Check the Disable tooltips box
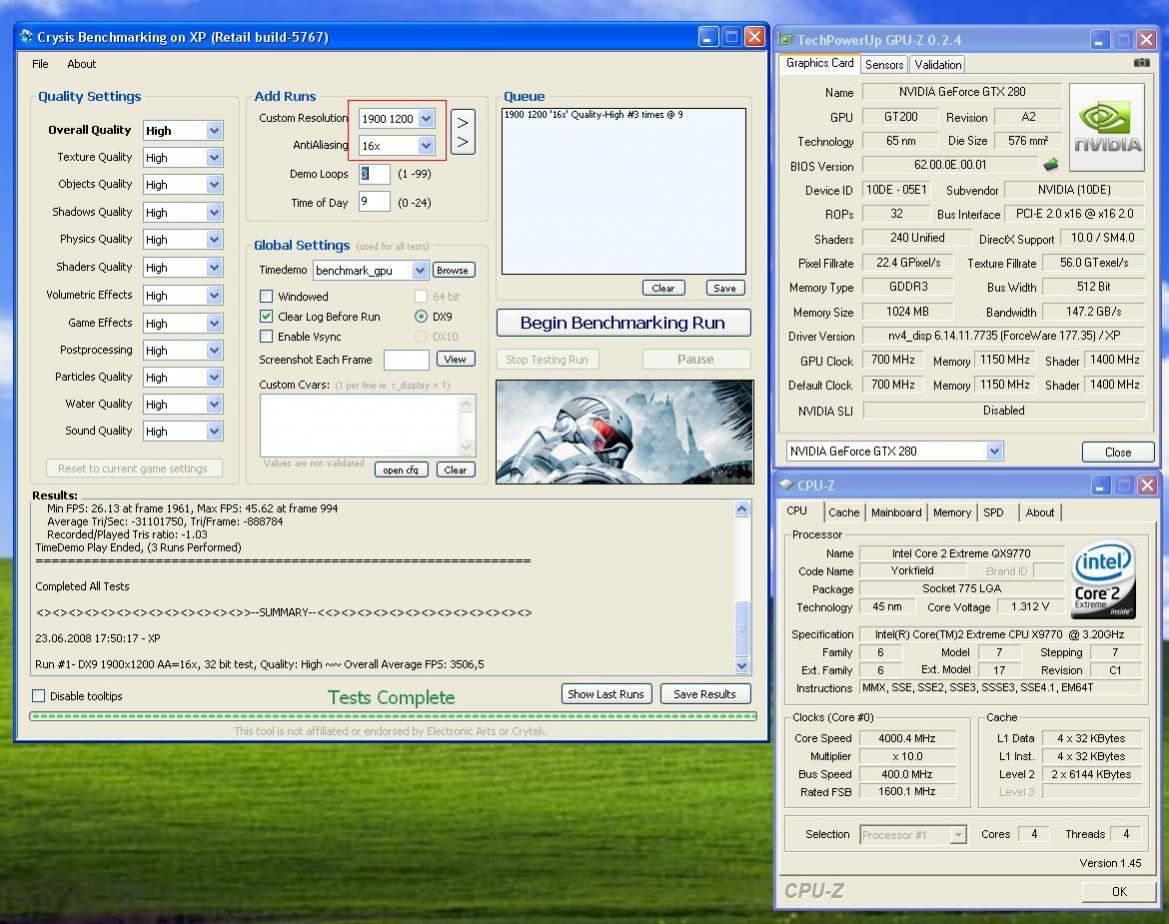This screenshot has width=1169, height=924. 39,696
